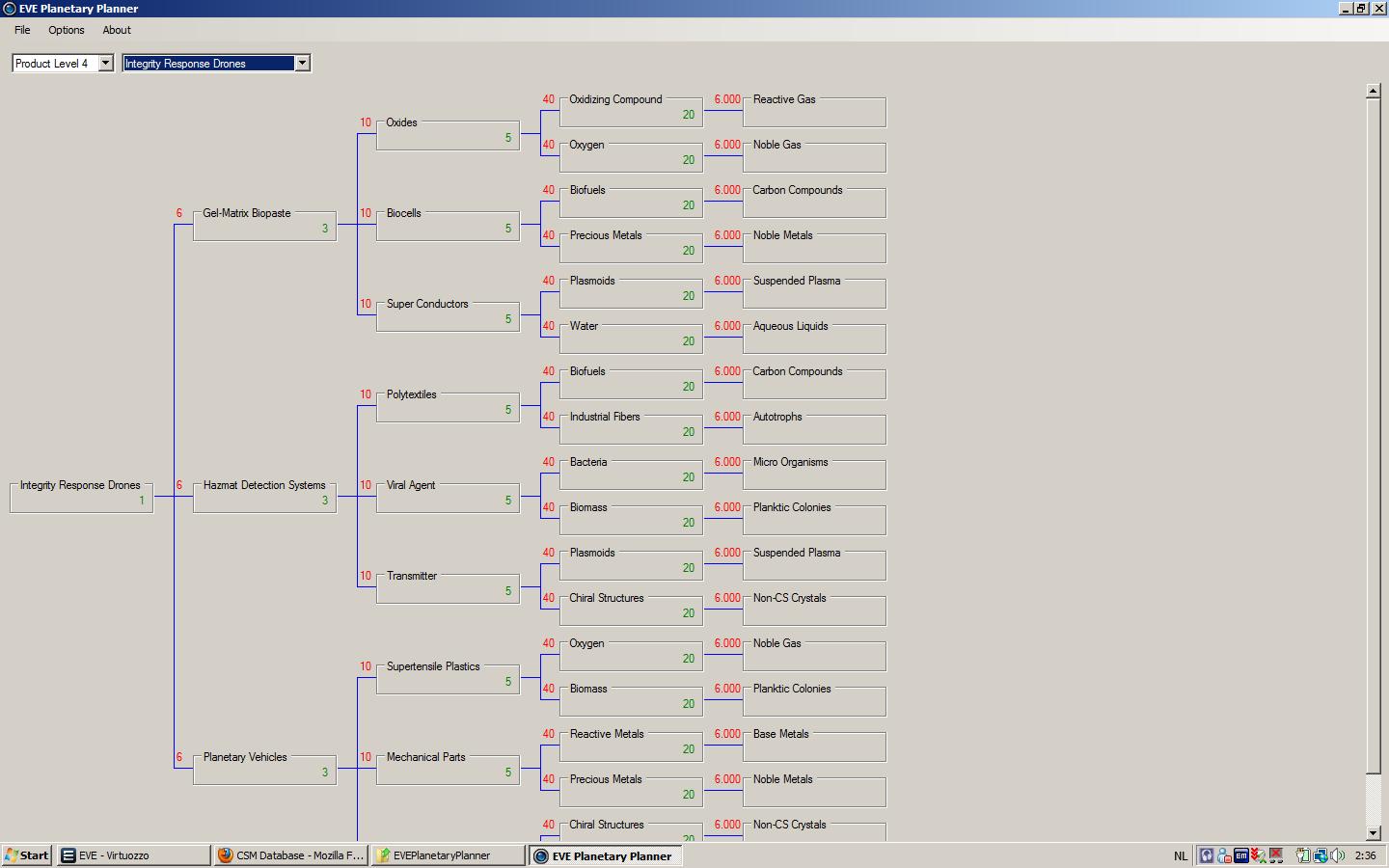
Task: Select the Water node
Action: [631, 337]
